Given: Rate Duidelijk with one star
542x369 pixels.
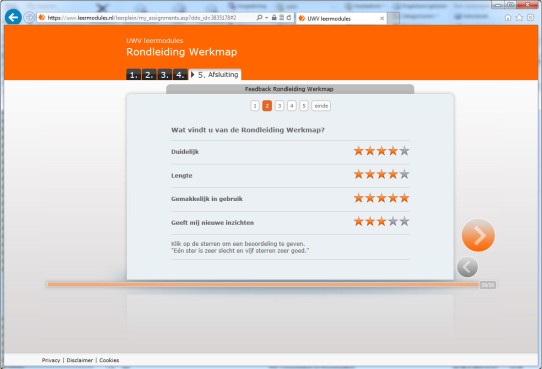Looking at the screenshot, I should click(x=359, y=151).
